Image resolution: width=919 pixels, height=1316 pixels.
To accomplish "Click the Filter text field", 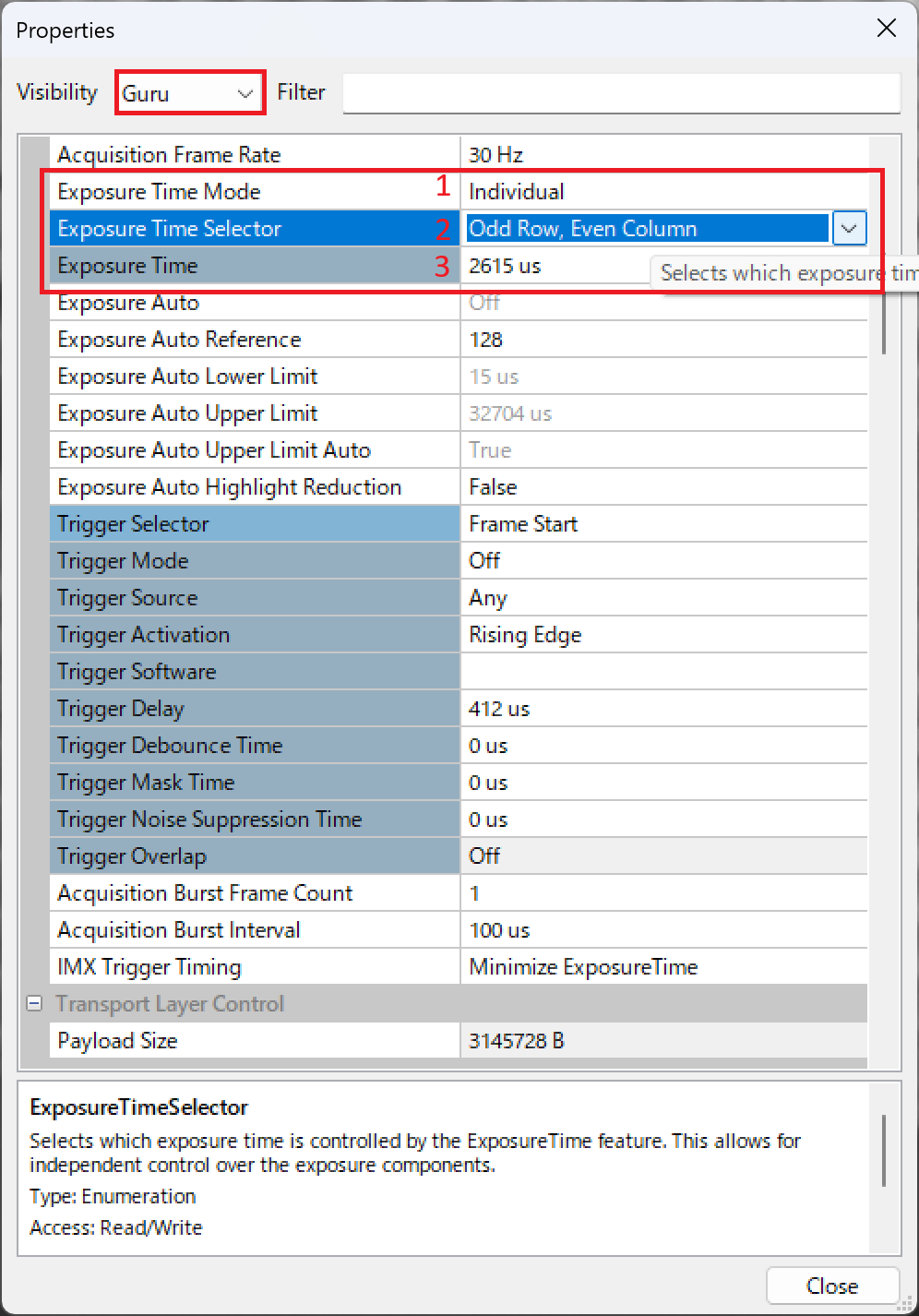I will 621,93.
